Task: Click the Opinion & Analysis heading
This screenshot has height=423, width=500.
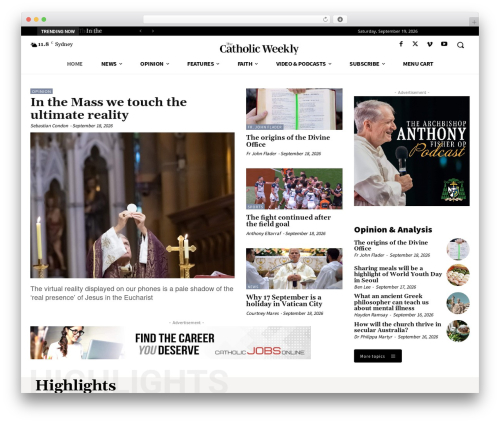Action: 393,230
